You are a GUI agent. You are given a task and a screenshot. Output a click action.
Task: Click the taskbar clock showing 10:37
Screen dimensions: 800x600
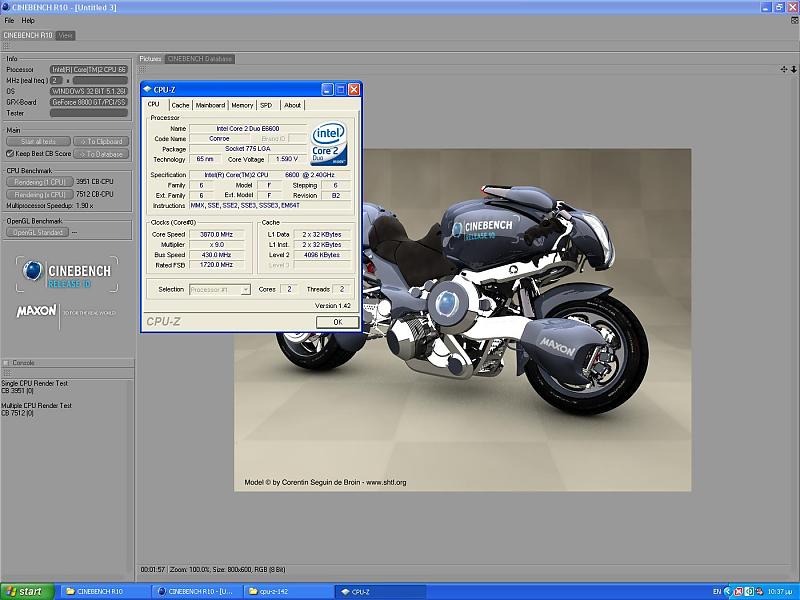[x=780, y=592]
